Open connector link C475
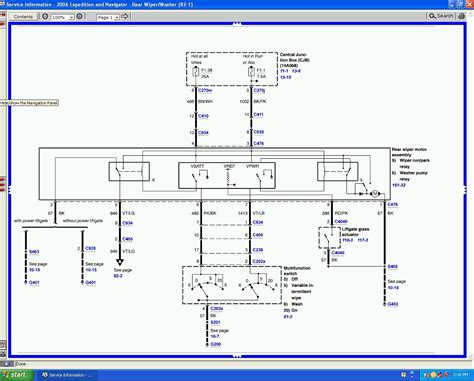The width and height of the screenshot is (474, 381). tap(259, 143)
